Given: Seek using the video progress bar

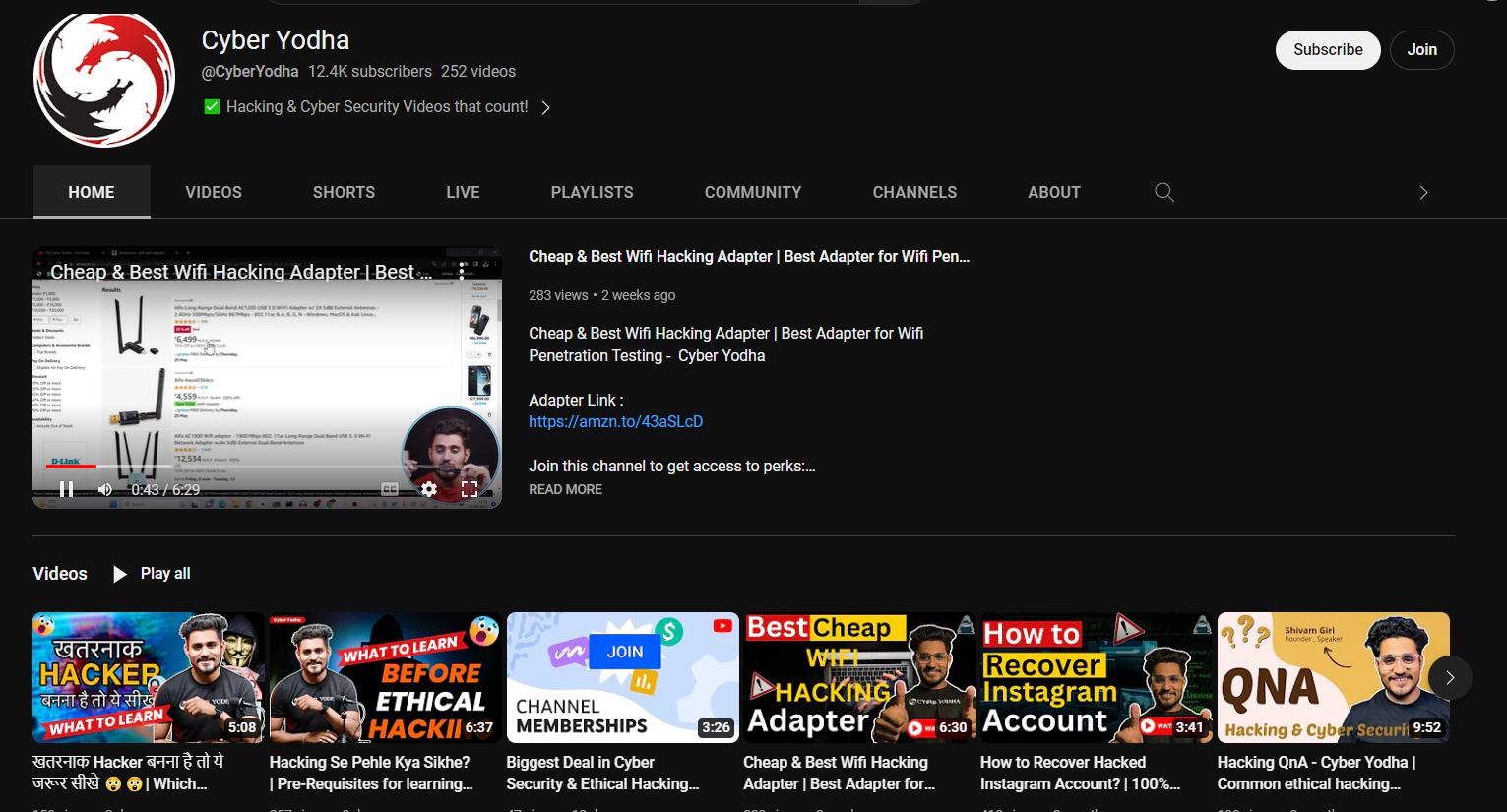Looking at the screenshot, I should 266,467.
